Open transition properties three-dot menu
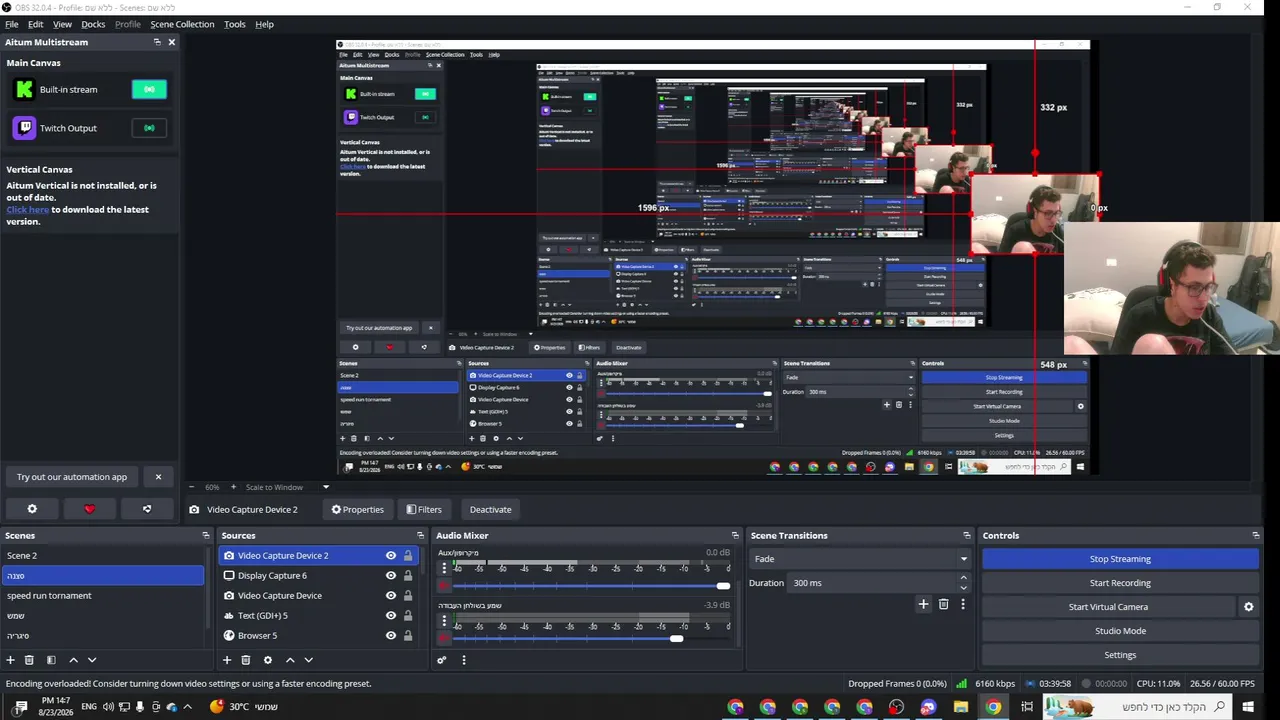1280x720 pixels. coord(963,604)
